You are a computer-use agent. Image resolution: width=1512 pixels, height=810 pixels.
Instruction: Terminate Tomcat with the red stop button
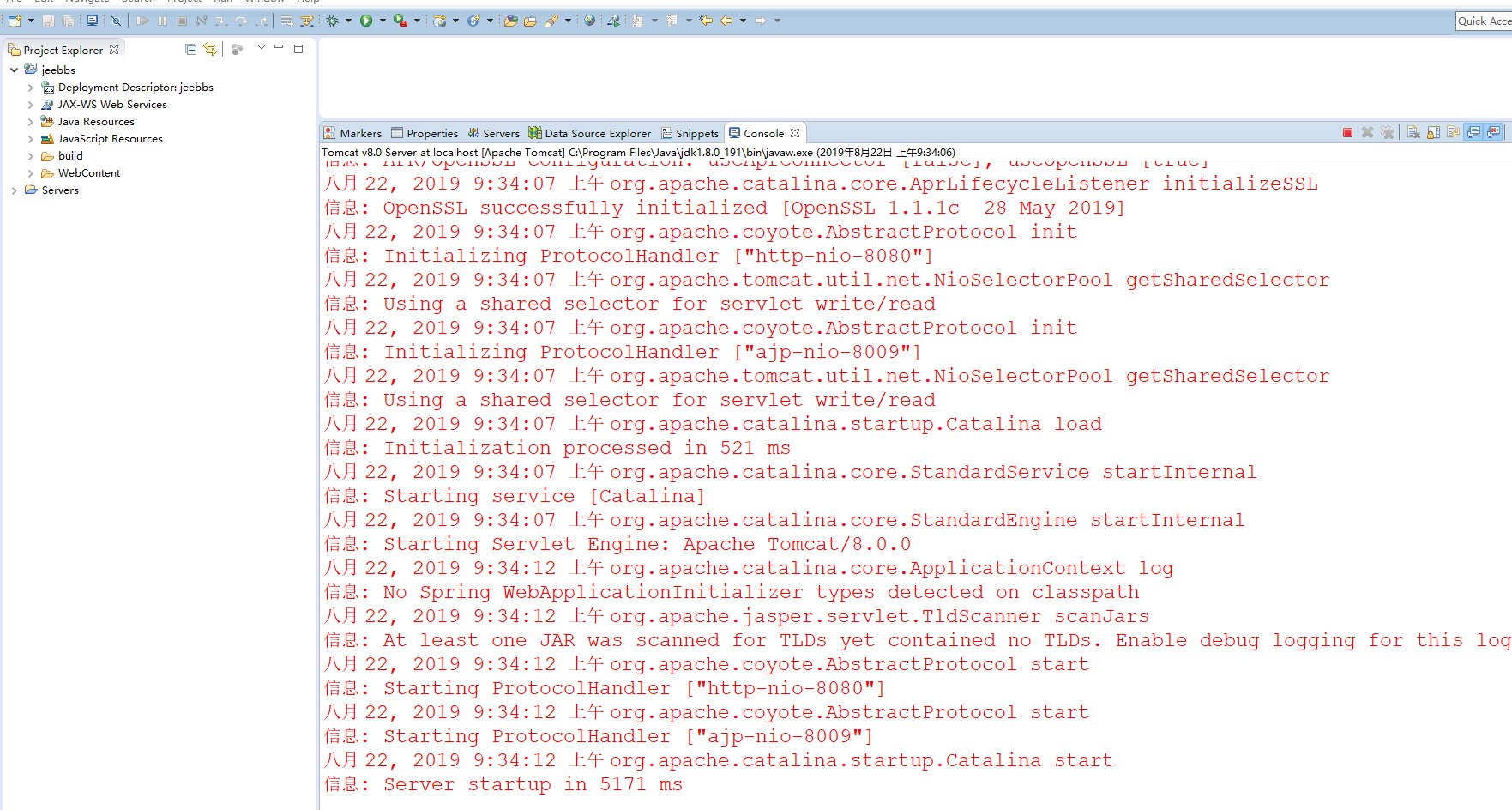(x=1347, y=132)
